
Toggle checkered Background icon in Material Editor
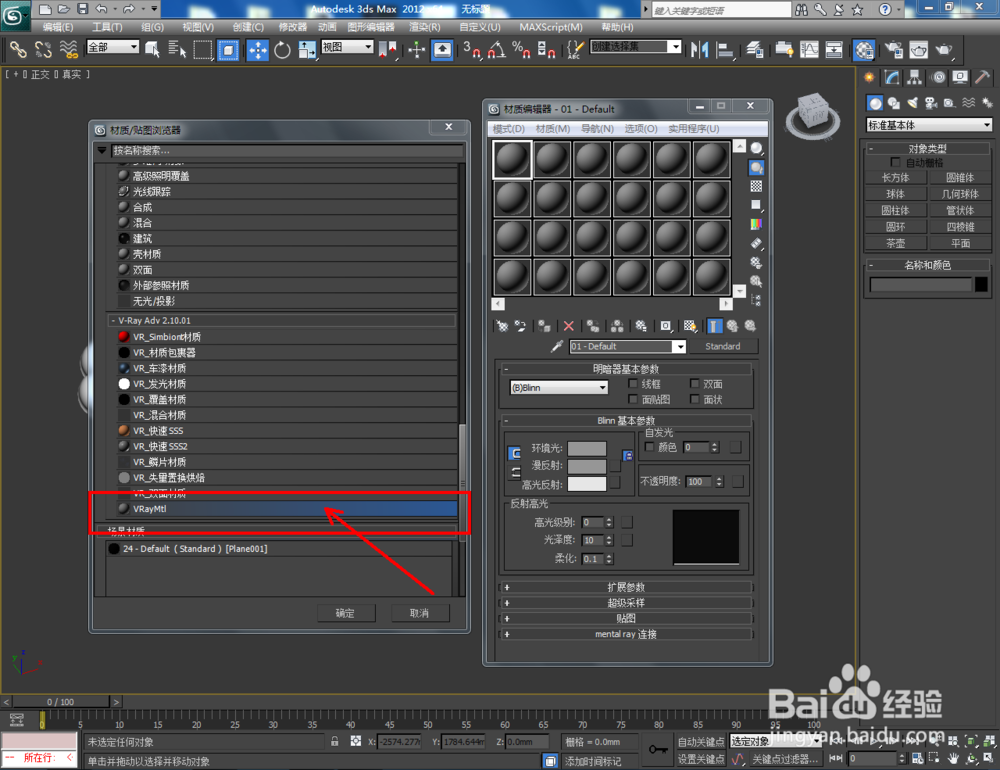(x=756, y=186)
